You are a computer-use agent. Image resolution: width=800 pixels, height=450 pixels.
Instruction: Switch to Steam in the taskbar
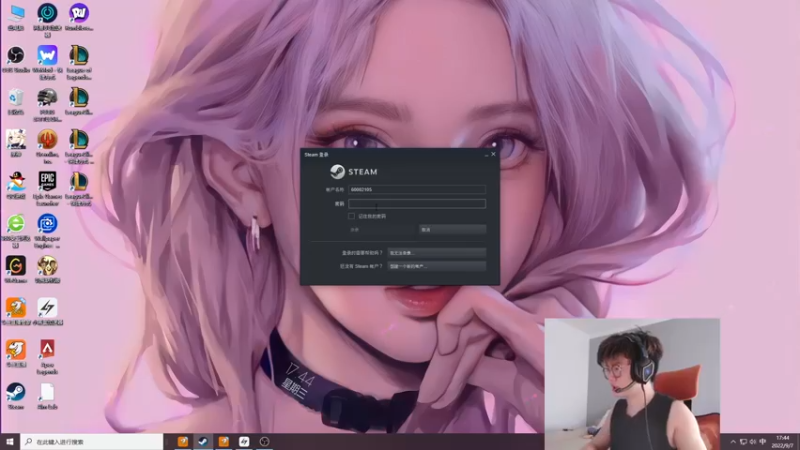(x=203, y=442)
